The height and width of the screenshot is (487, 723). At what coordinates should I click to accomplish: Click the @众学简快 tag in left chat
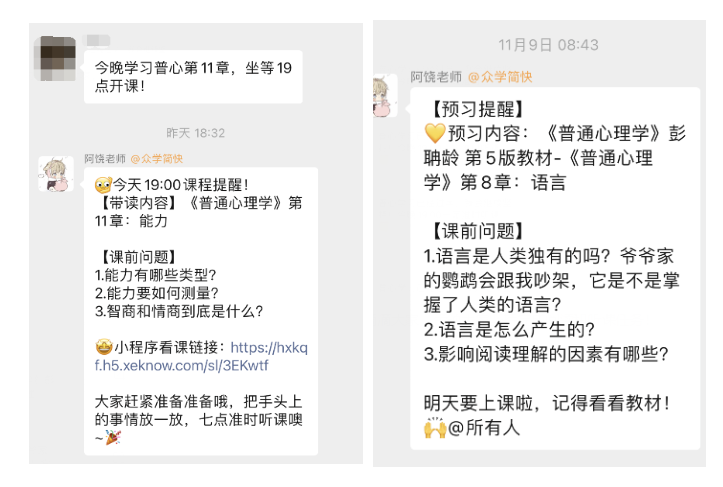click(x=157, y=159)
